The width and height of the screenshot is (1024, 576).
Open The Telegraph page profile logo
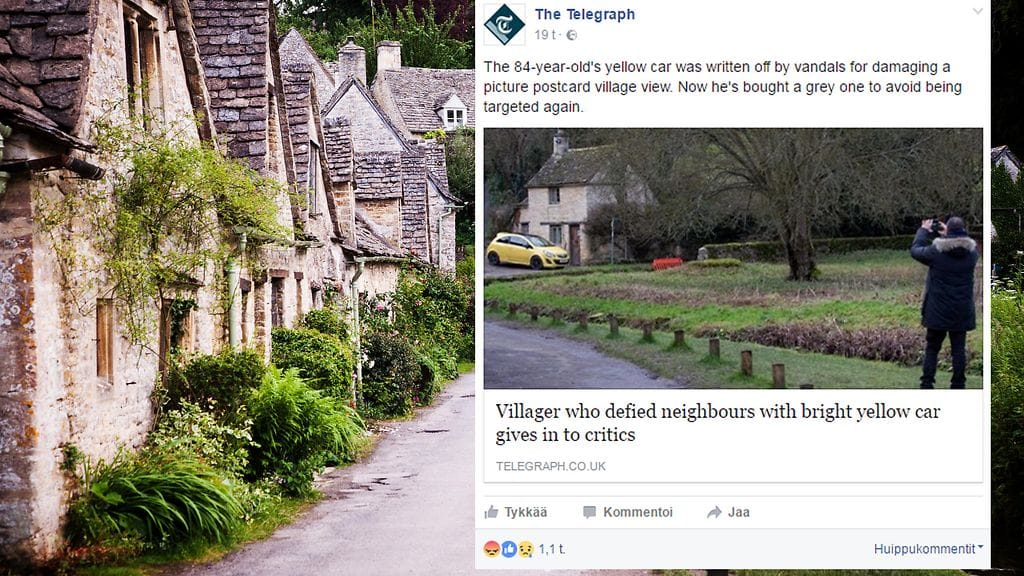click(x=504, y=24)
